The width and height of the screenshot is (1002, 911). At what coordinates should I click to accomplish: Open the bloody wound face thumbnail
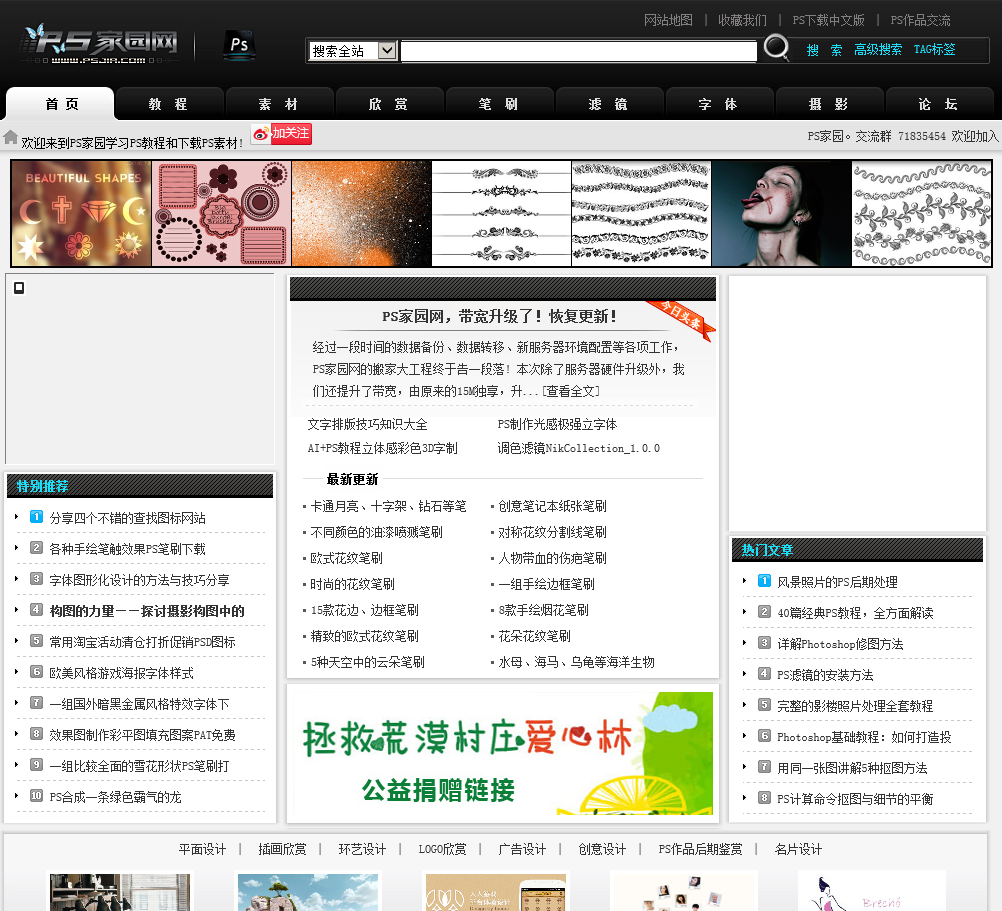(782, 213)
